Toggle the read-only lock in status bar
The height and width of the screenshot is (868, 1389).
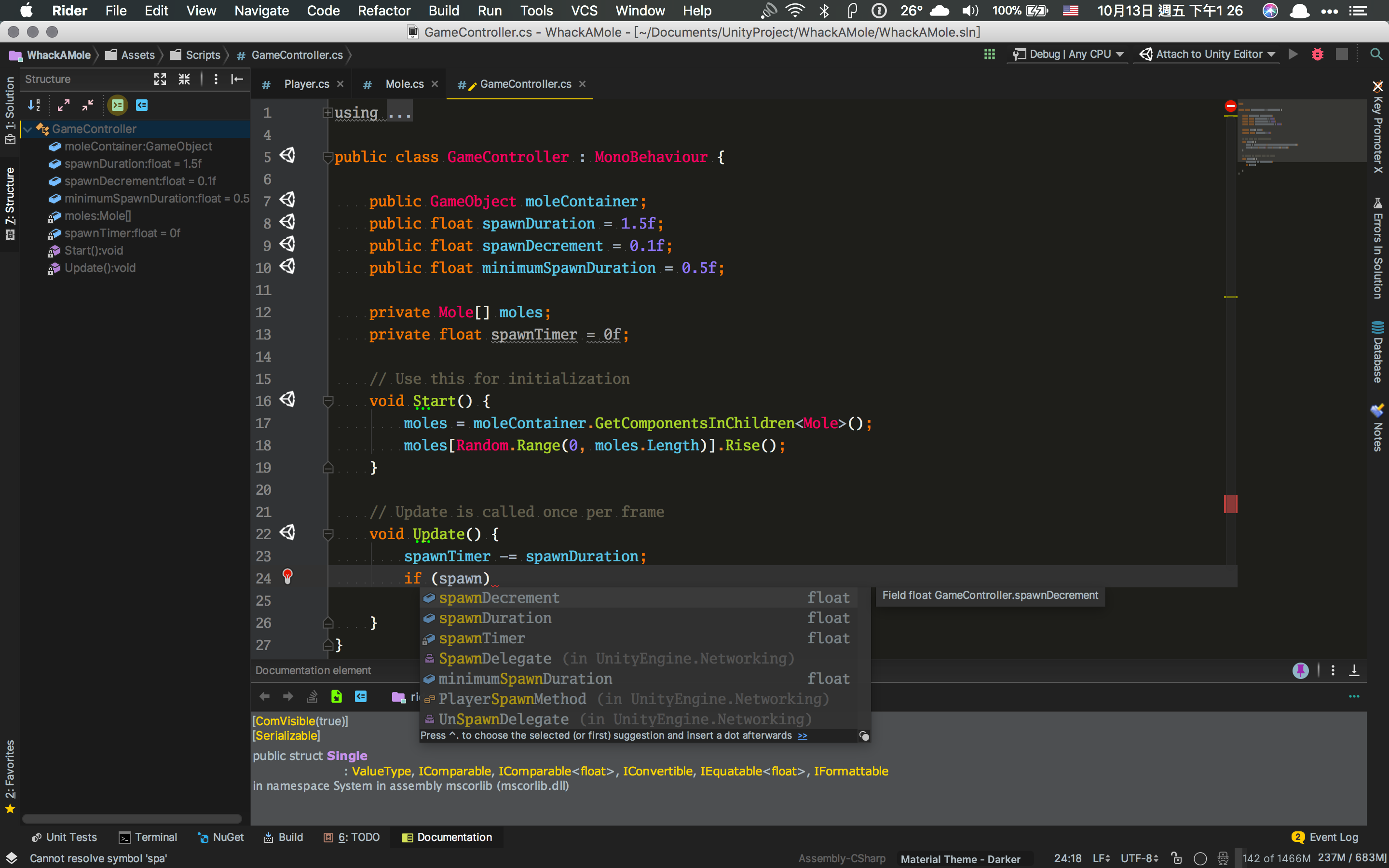click(1176, 858)
